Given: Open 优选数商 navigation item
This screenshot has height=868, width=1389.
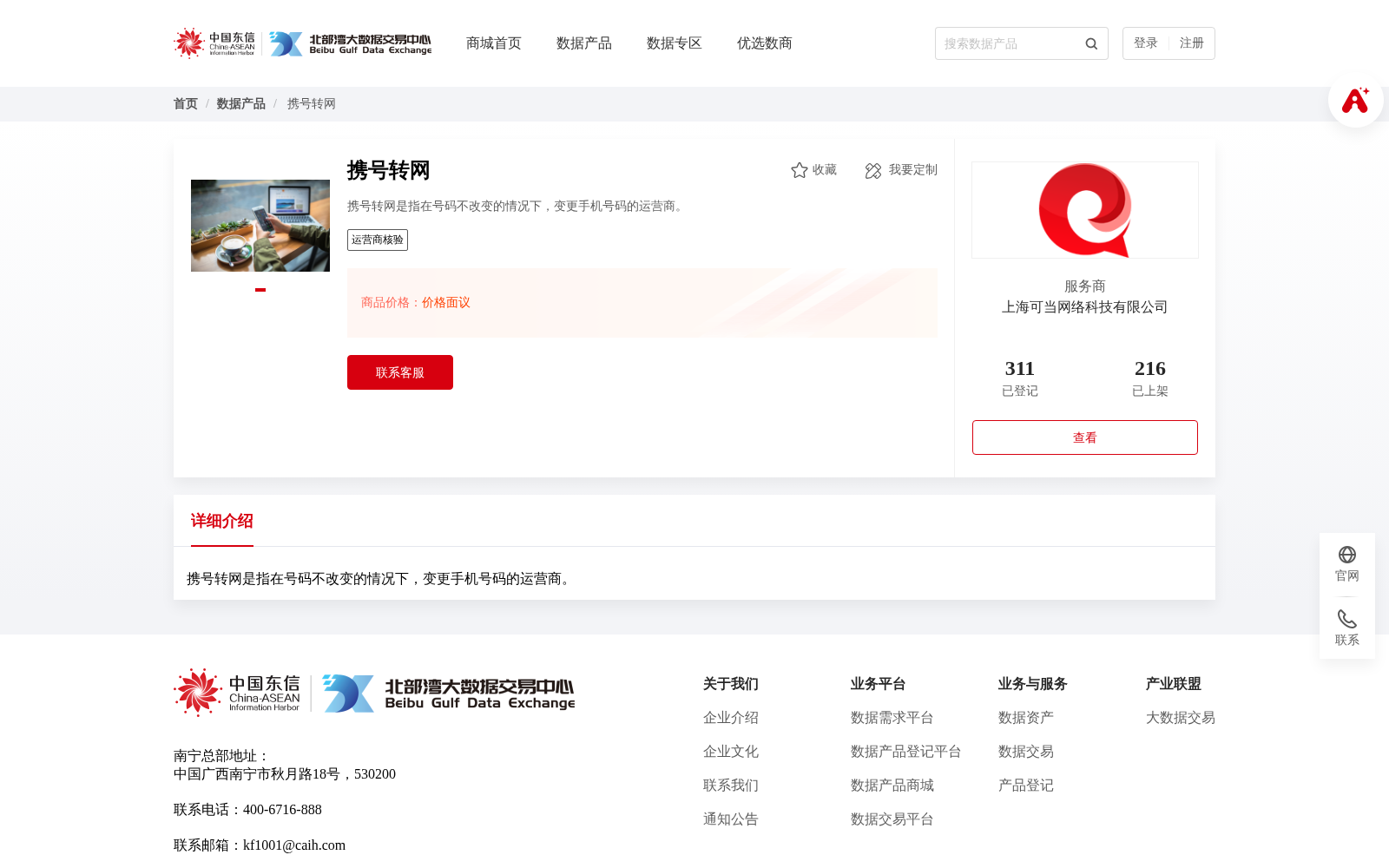Looking at the screenshot, I should point(765,43).
